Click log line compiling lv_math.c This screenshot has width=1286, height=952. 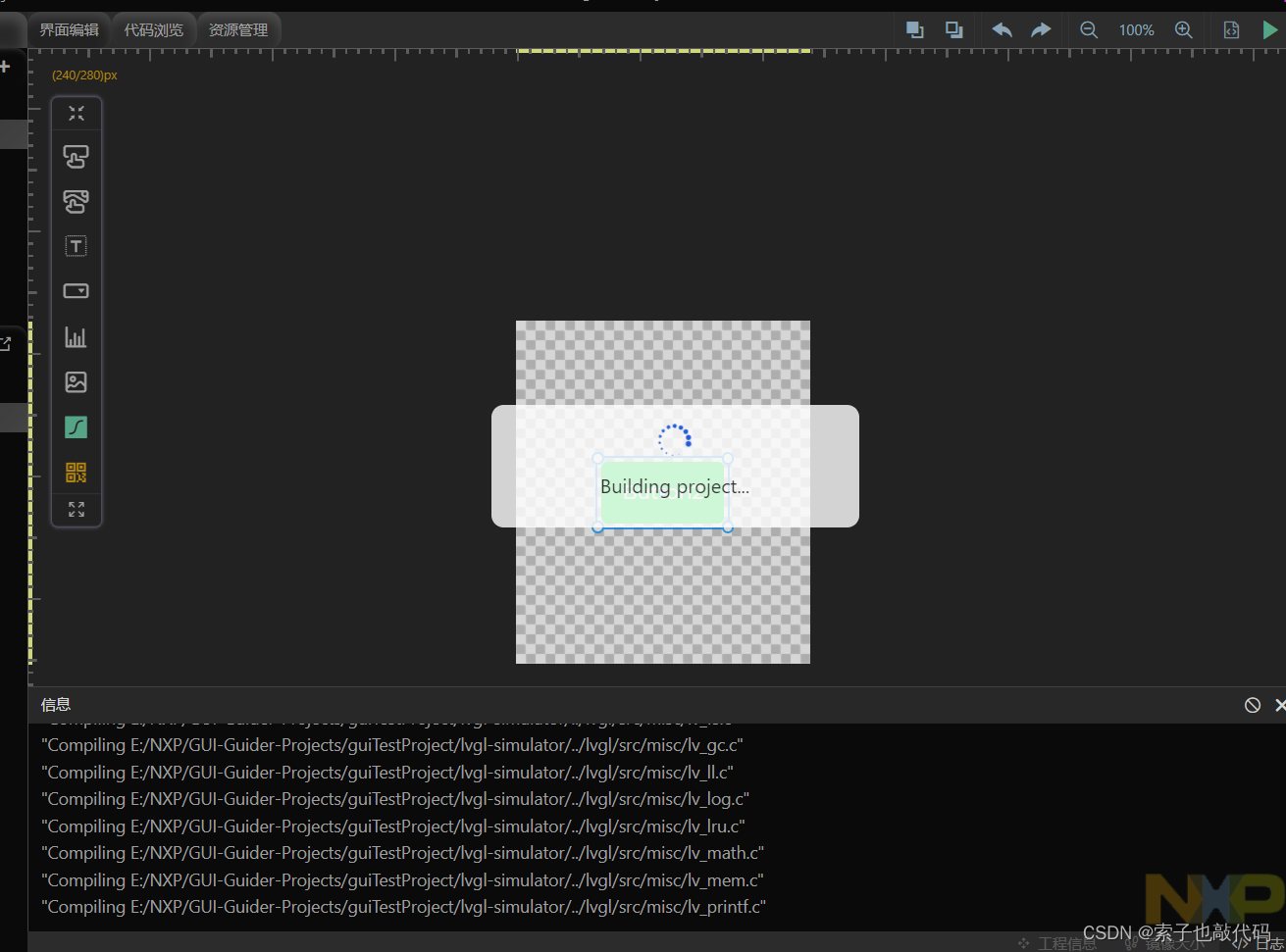pos(402,853)
